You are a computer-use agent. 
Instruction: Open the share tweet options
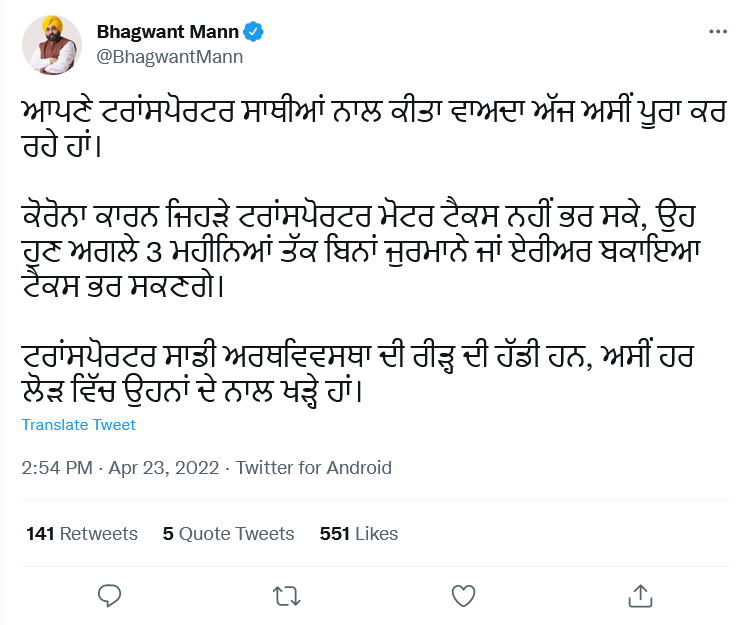coord(638,596)
